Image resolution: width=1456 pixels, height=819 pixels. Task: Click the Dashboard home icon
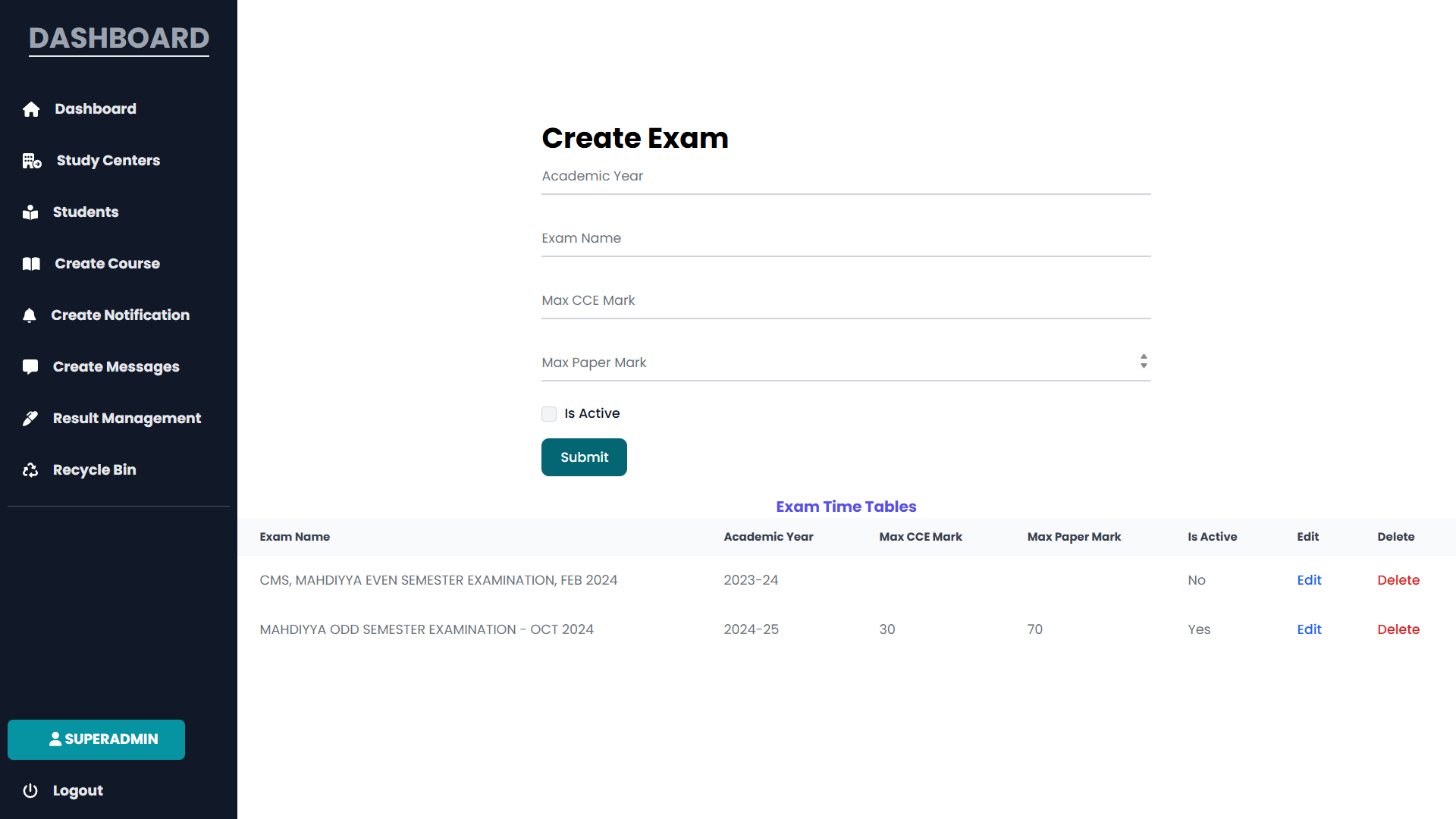(x=31, y=109)
